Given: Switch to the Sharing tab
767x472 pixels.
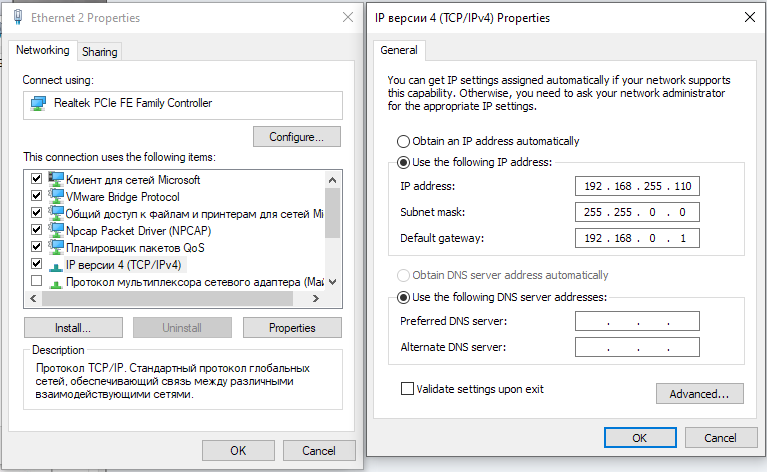Looking at the screenshot, I should click(99, 52).
